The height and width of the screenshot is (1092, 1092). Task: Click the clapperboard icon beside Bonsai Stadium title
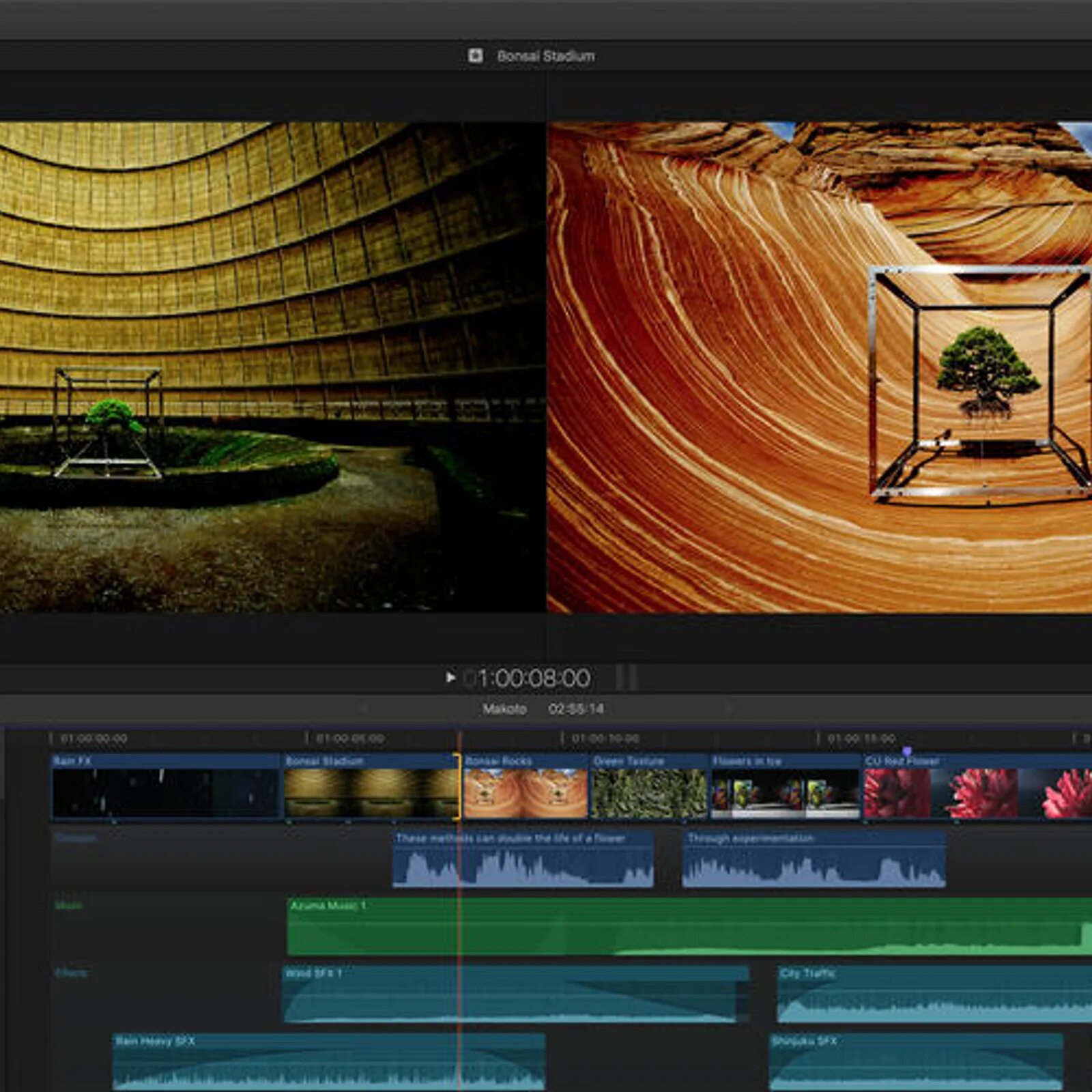(475, 56)
